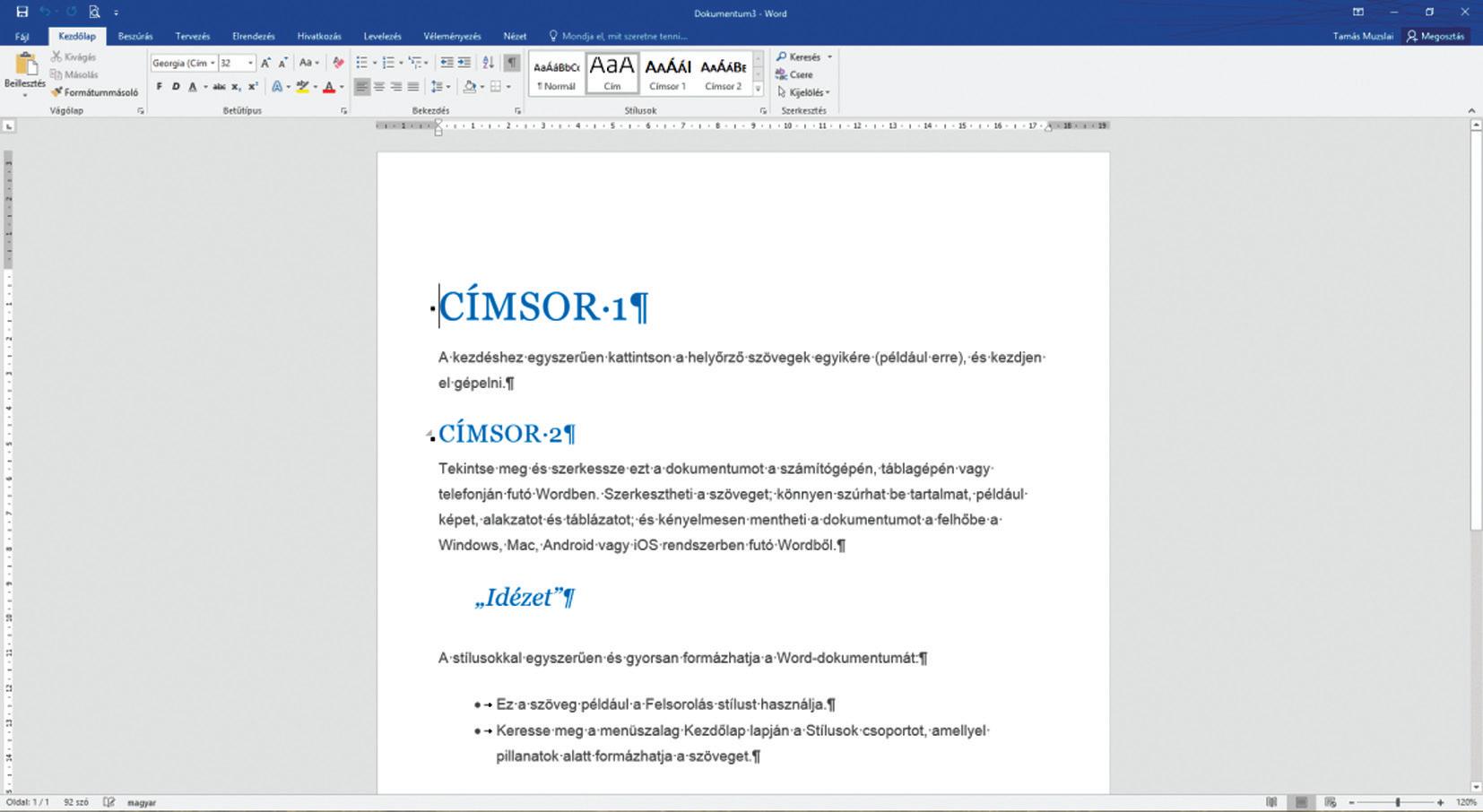Switch to the Elrendezés tab
The width and height of the screenshot is (1483, 812).
254,37
